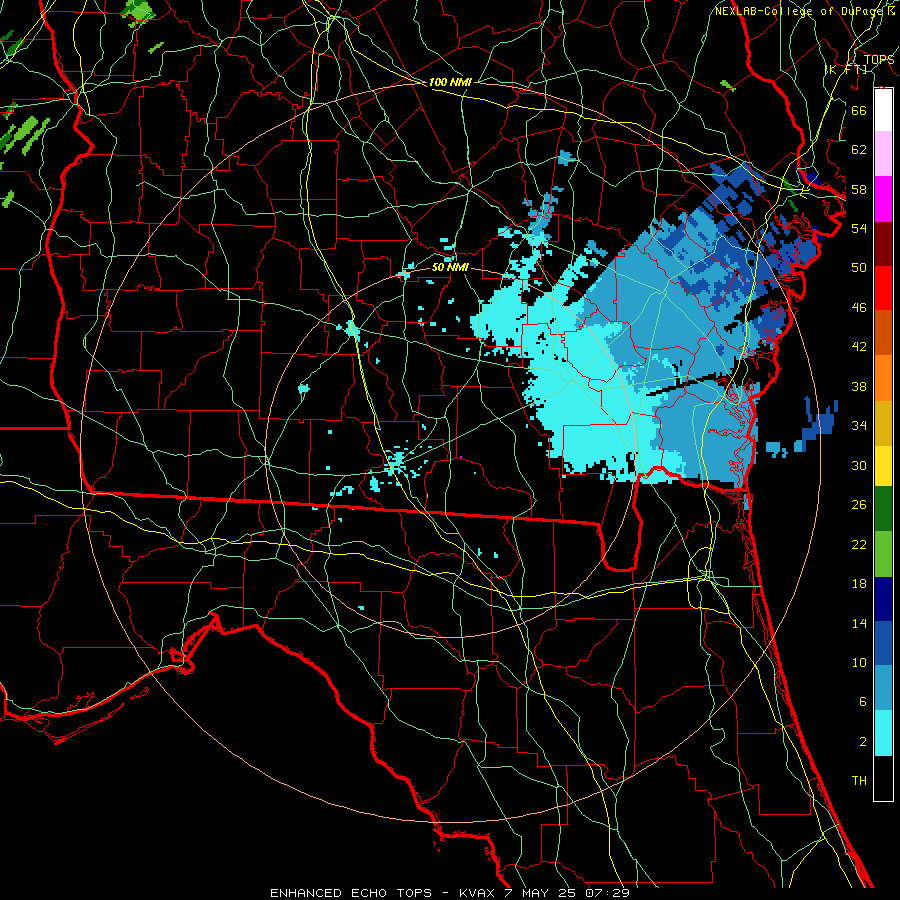Click the legend value 66
Viewport: 900px width, 900px height.
click(859, 110)
